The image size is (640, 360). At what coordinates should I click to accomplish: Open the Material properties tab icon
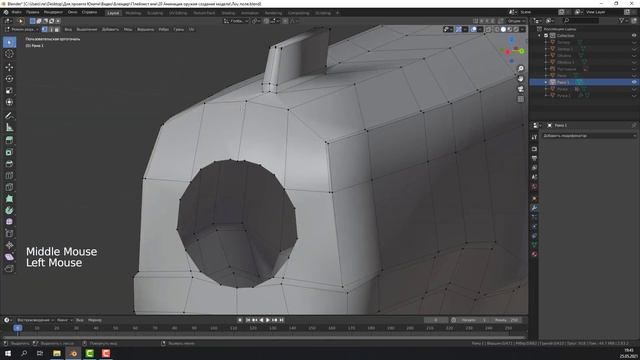(x=534, y=254)
